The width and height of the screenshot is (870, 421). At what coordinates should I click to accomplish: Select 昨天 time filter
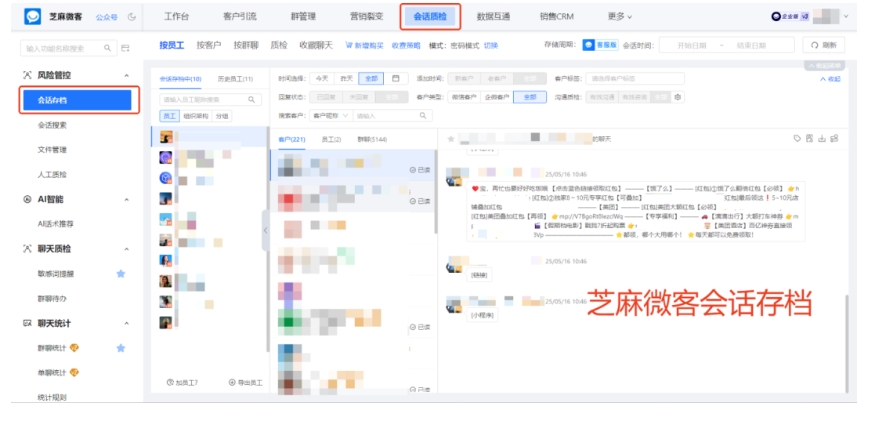tap(347, 79)
